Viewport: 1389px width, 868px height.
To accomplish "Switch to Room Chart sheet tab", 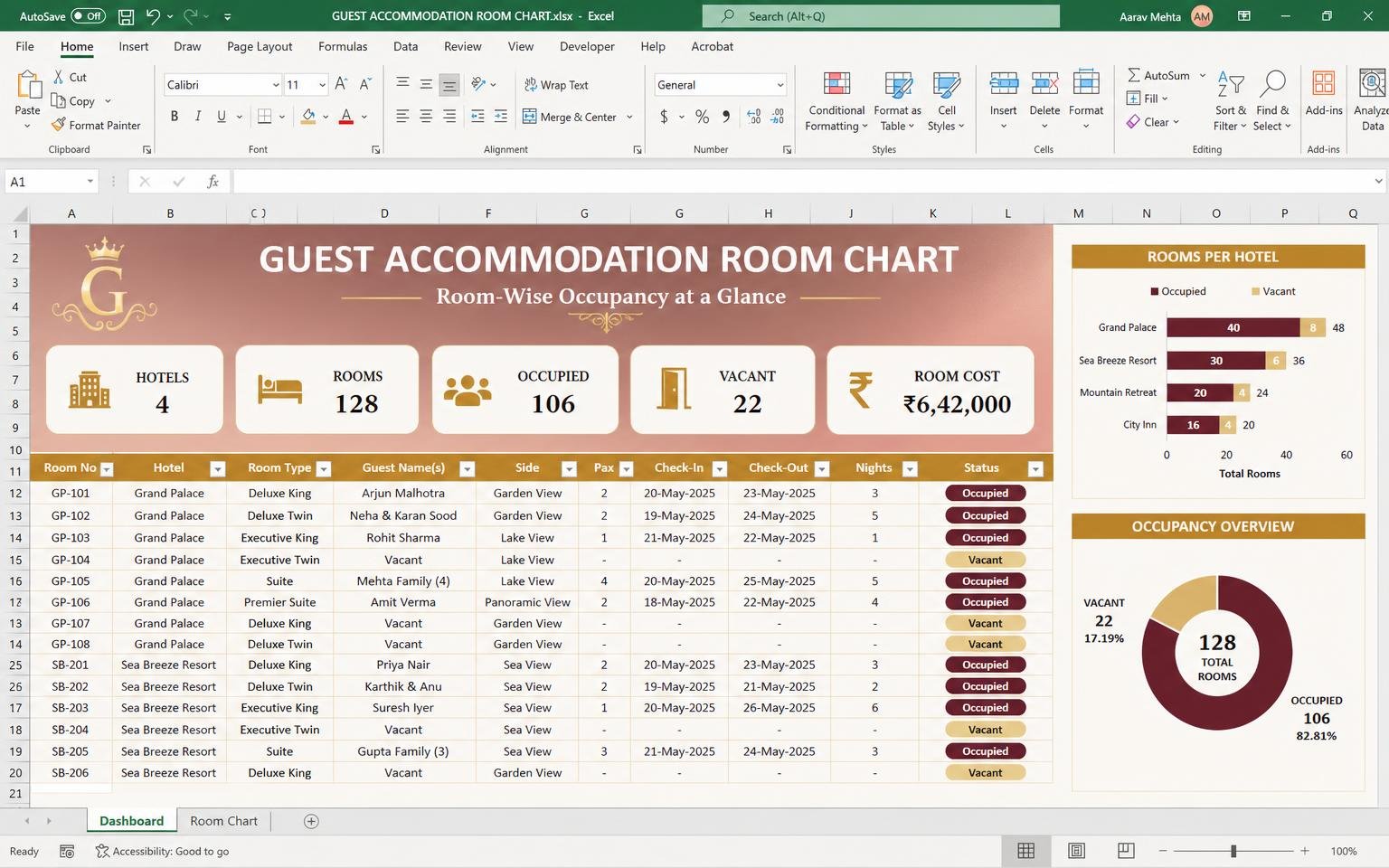I will pos(224,821).
